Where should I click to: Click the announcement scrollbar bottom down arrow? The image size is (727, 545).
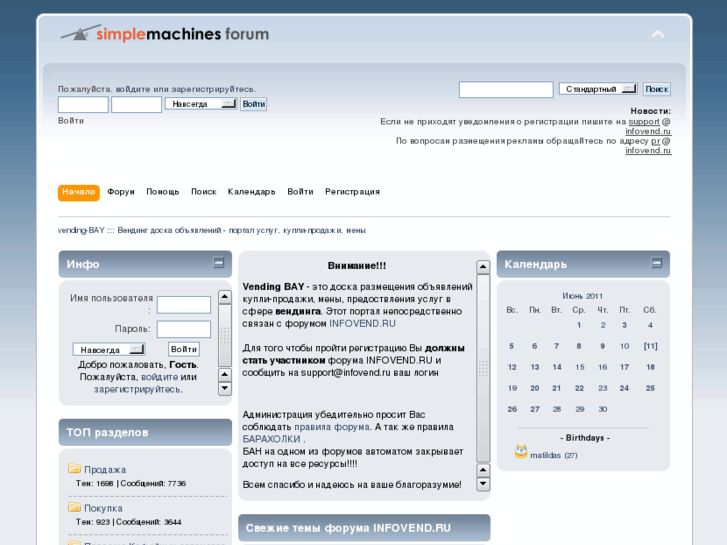[483, 484]
